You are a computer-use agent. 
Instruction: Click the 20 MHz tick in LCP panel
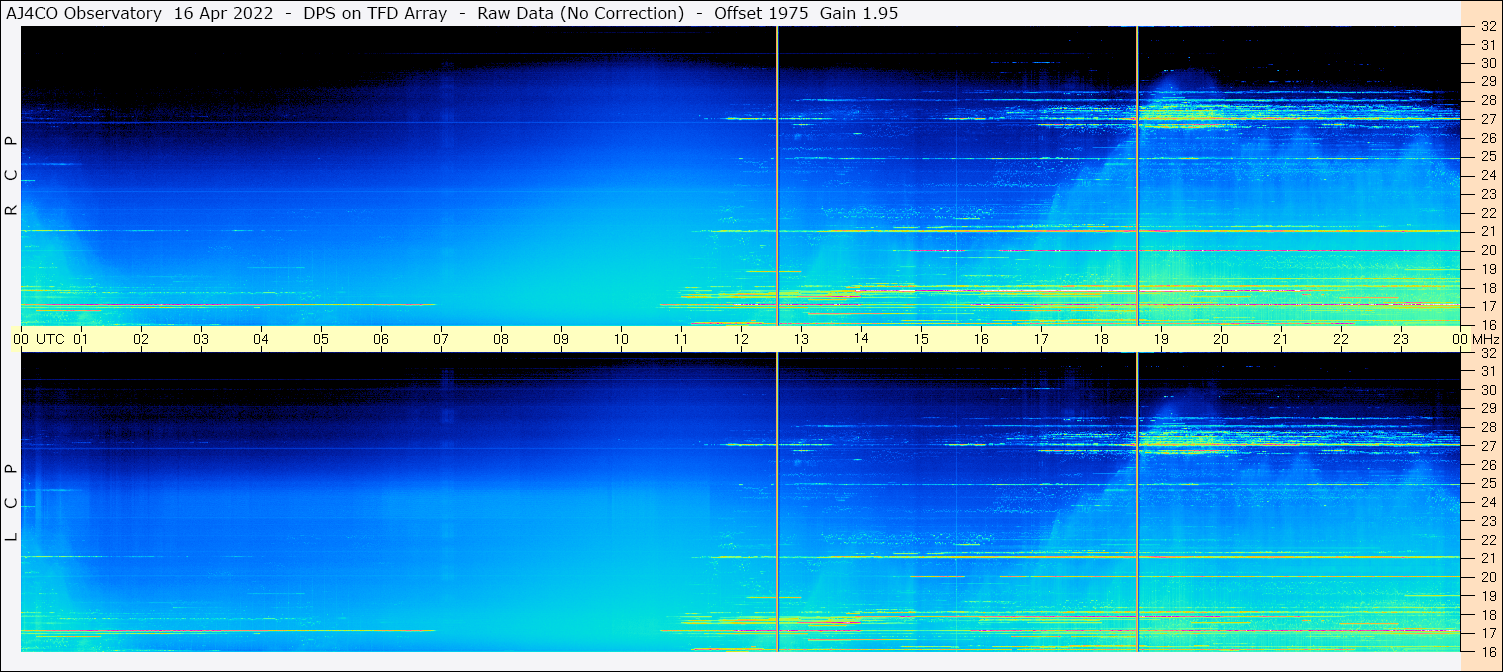[1487, 577]
